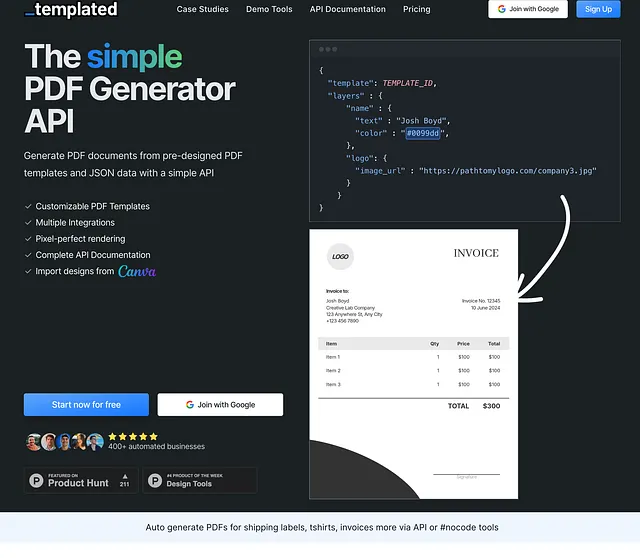Click the Design Tools badge P icon
The width and height of the screenshot is (640, 558).
155,480
